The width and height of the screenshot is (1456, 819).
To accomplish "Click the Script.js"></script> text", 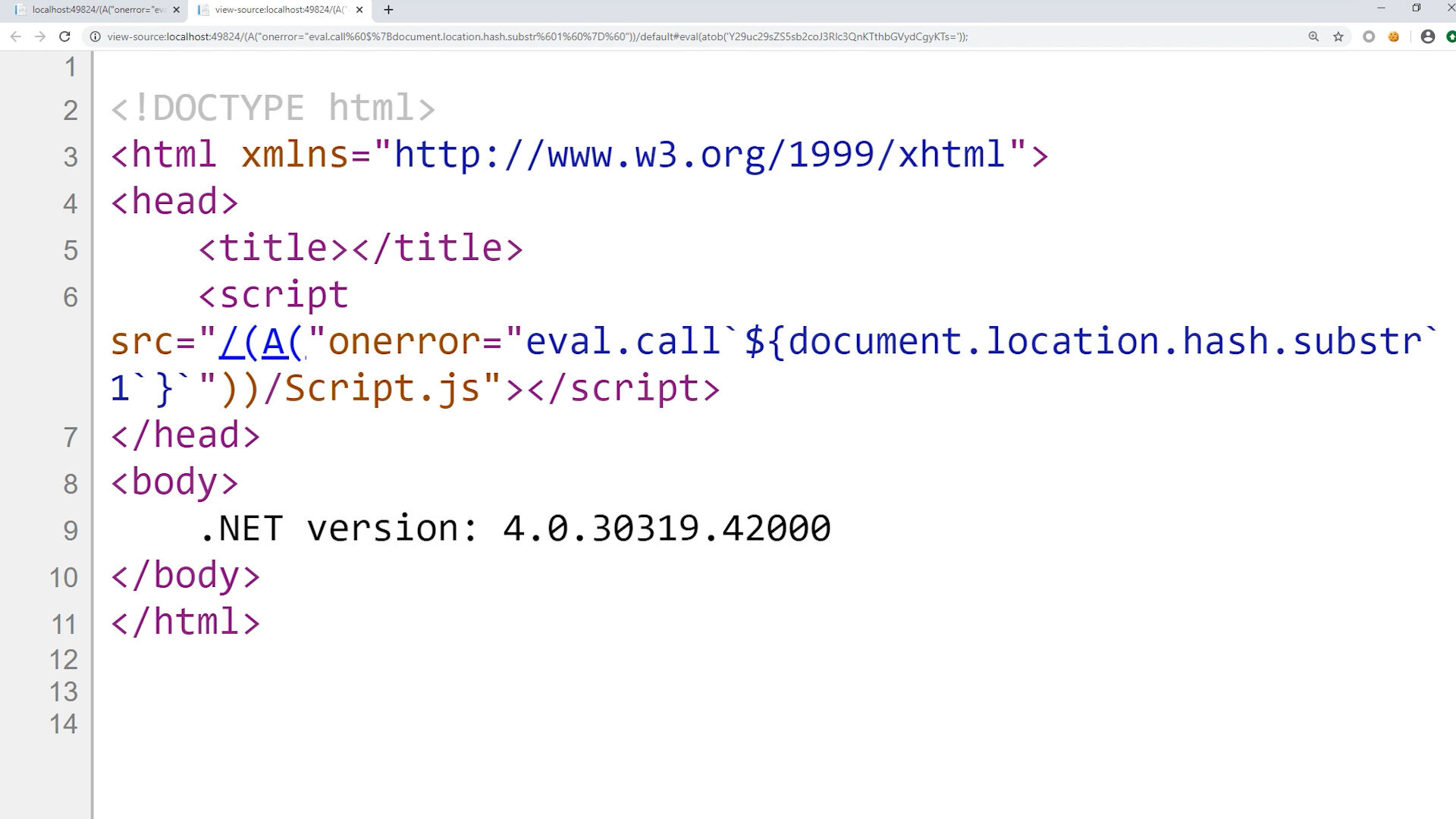I will click(502, 389).
